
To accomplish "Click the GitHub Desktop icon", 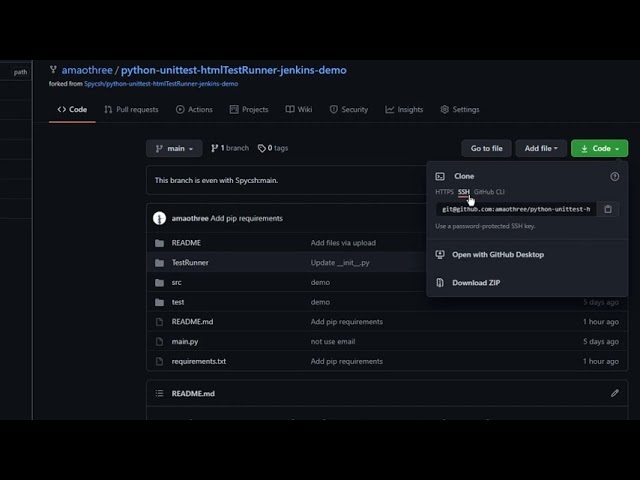I will [440, 254].
